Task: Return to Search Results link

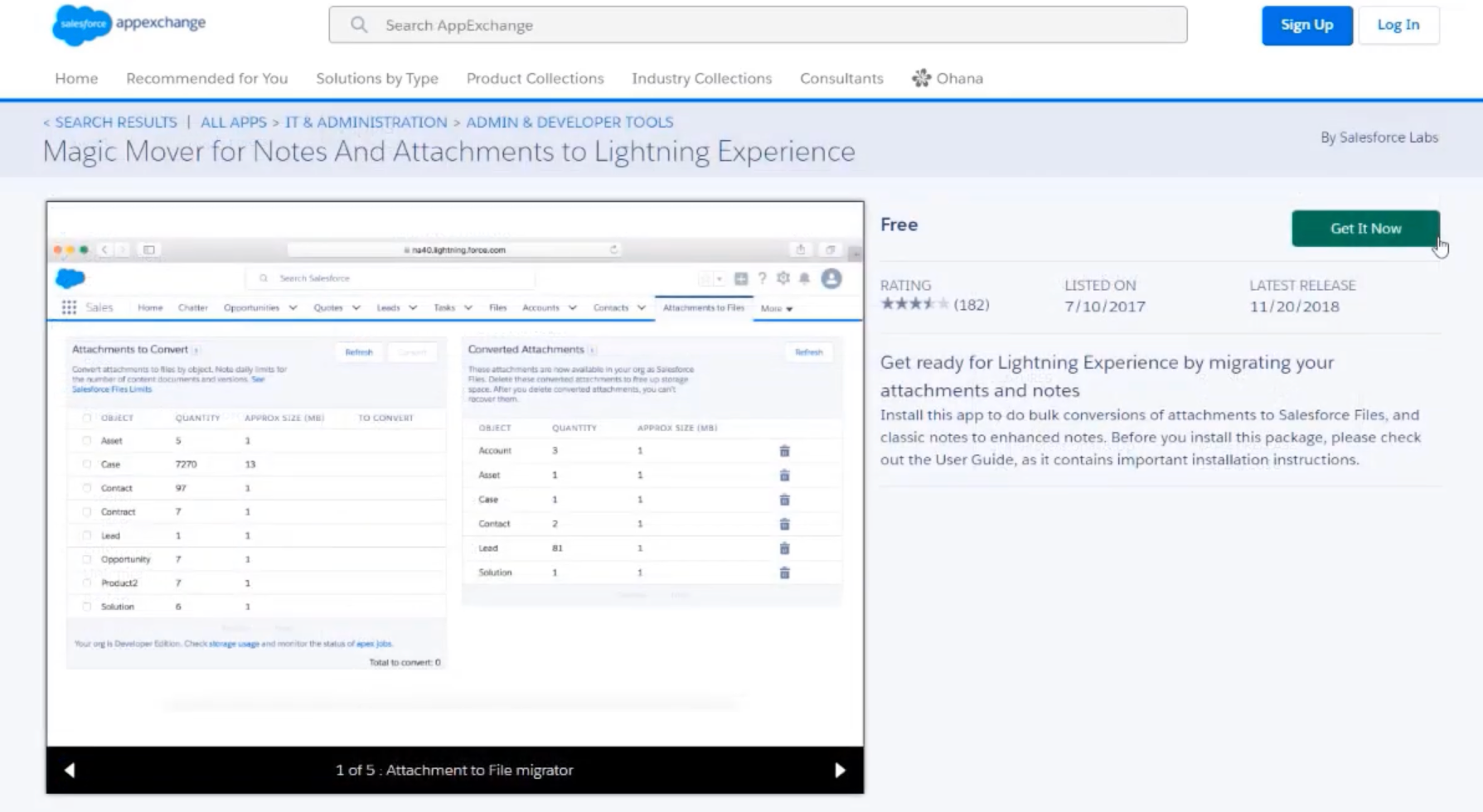Action: [110, 122]
